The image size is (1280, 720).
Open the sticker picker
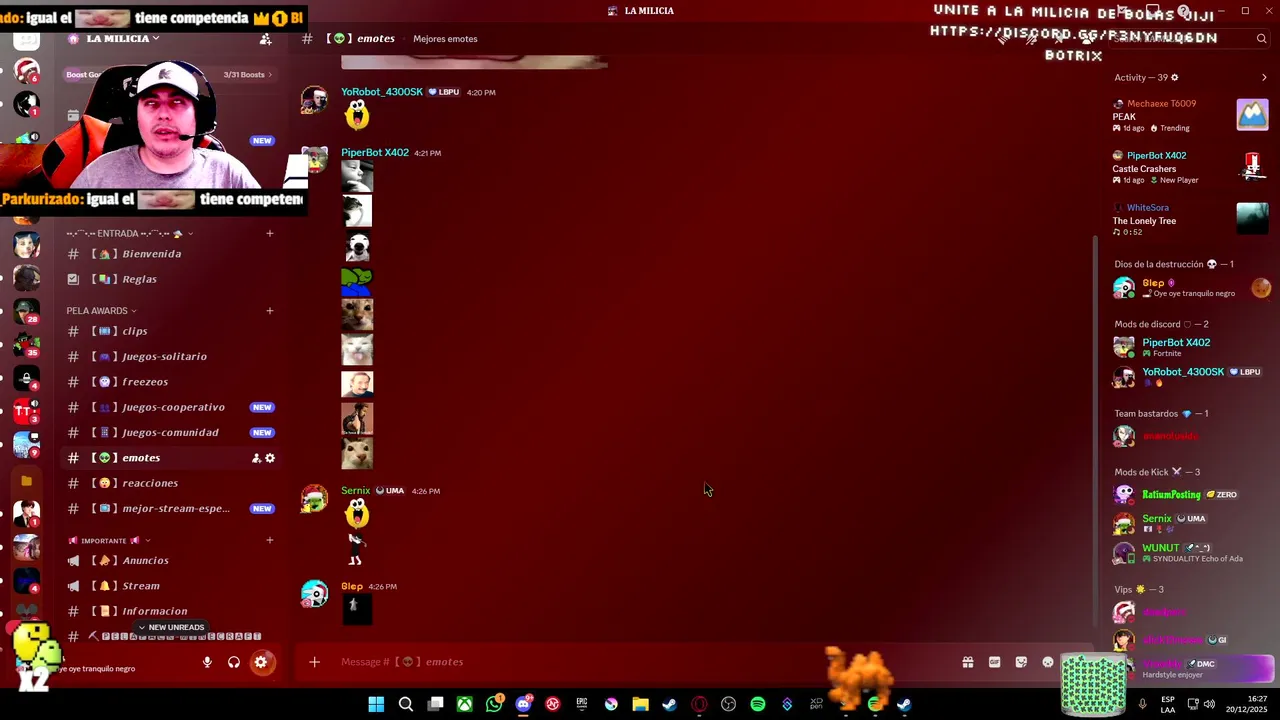1021,662
